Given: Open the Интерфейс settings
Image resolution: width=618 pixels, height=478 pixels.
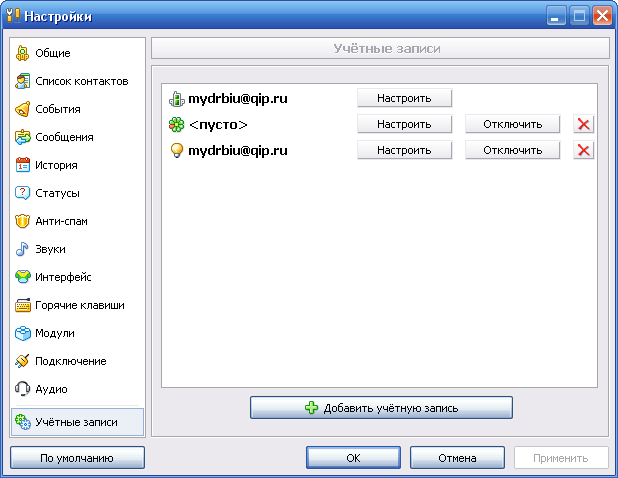Looking at the screenshot, I should (78, 277).
